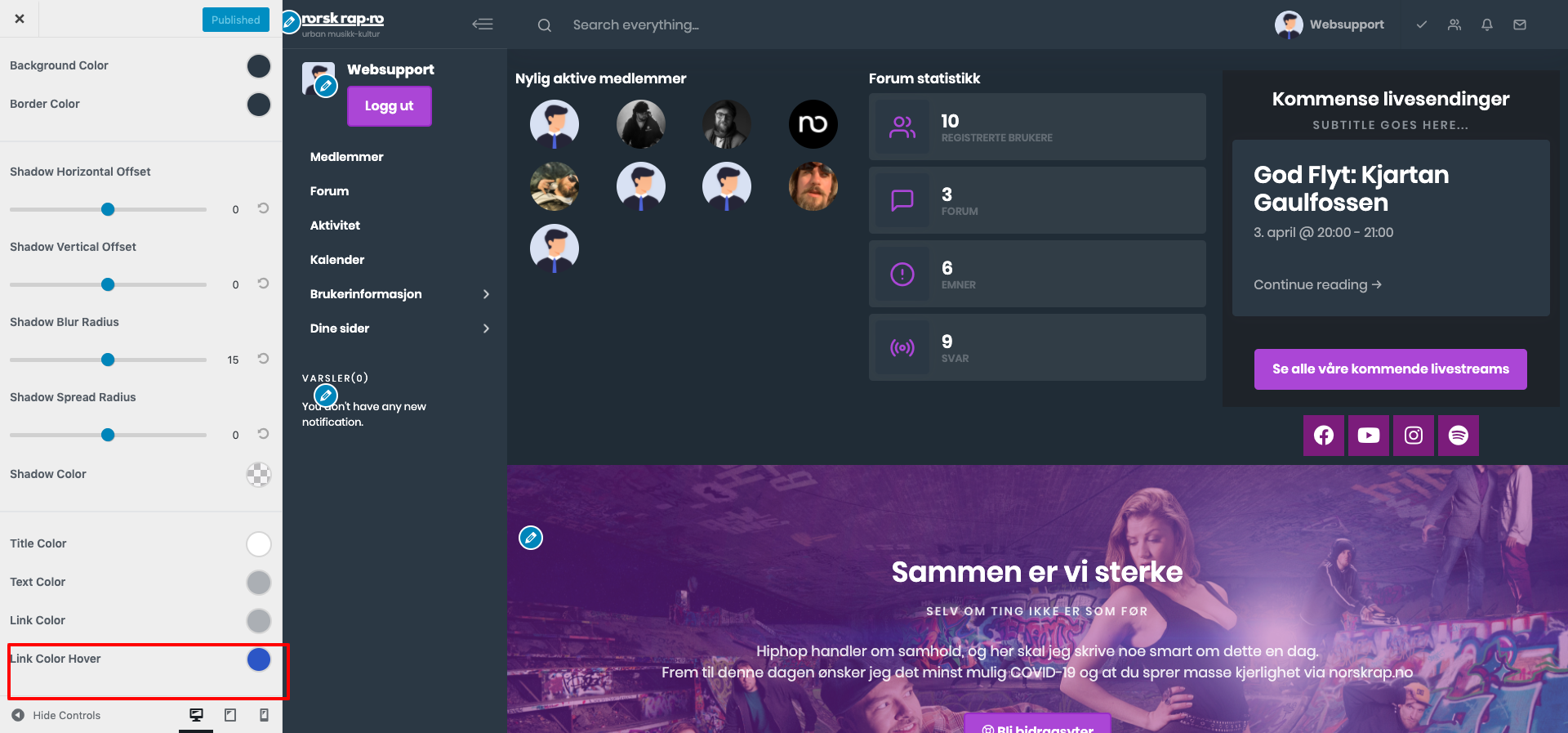Screen dimensions: 1568x733
Task: Open the Link Color Hover swatch
Action: pyautogui.click(x=259, y=659)
